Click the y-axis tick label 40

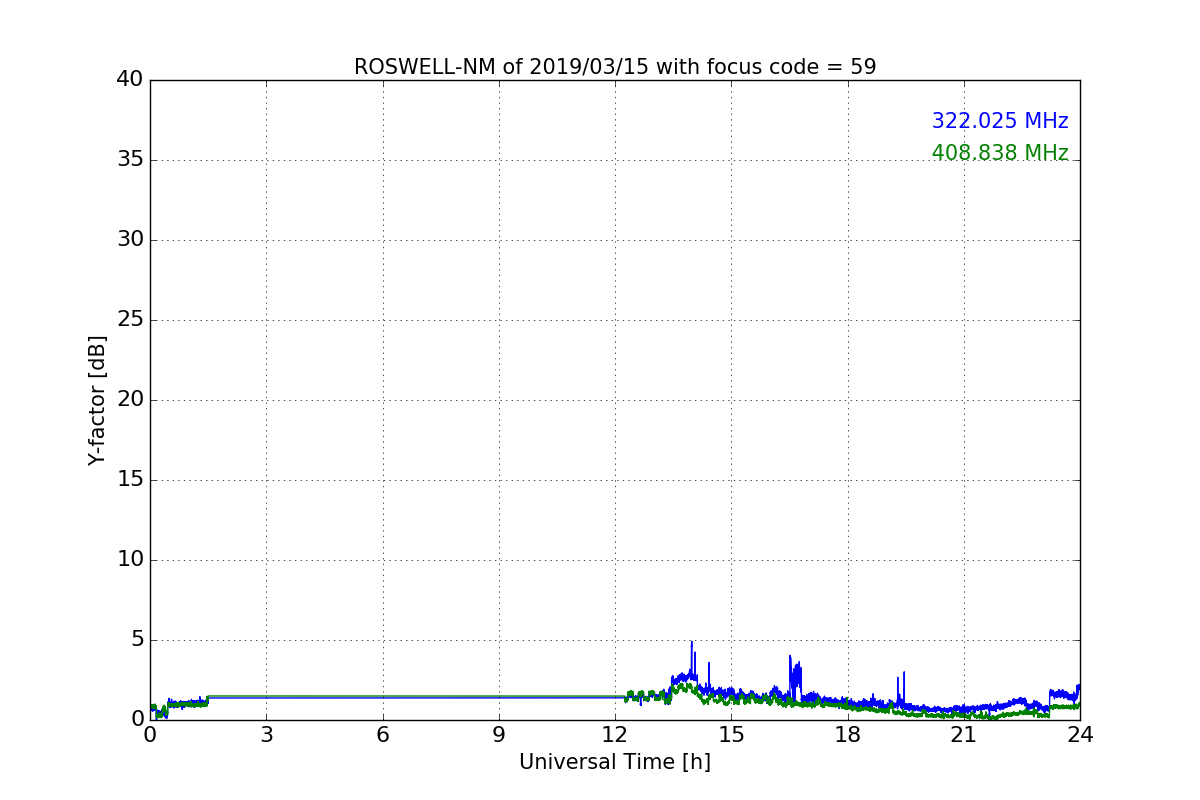(x=130, y=79)
